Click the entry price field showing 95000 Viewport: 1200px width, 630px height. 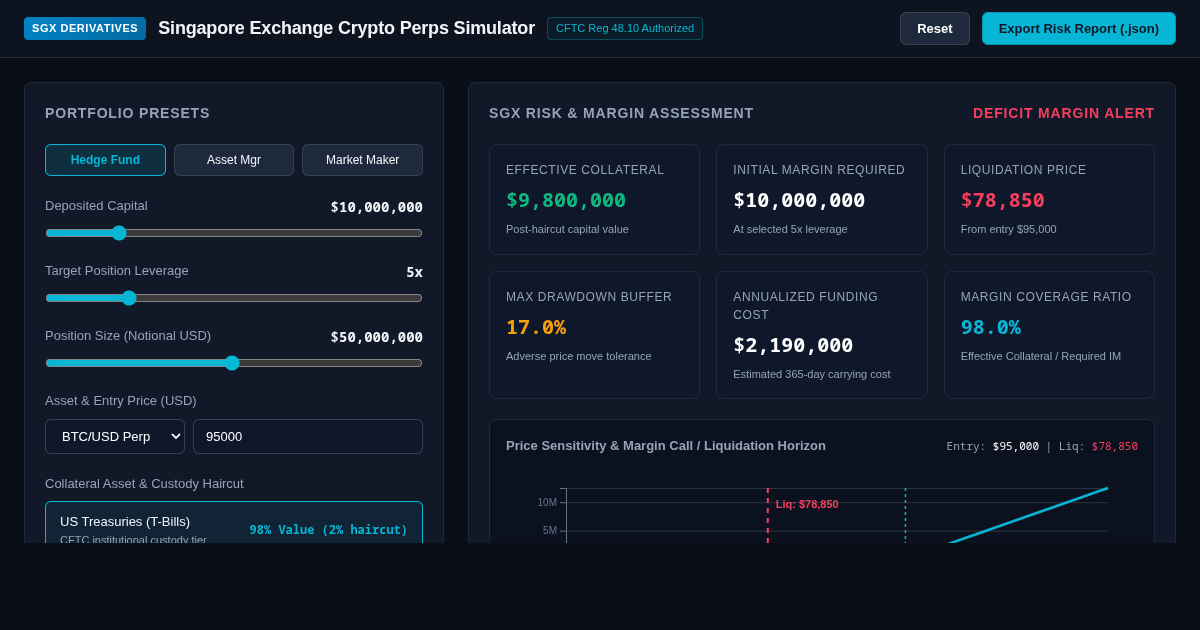pyautogui.click(x=308, y=436)
